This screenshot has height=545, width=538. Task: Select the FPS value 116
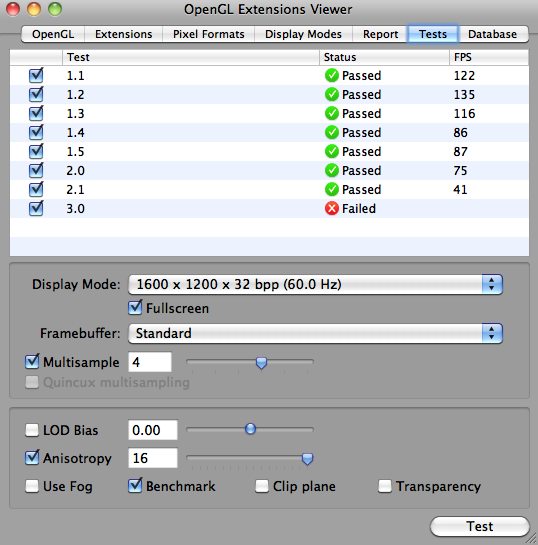464,113
